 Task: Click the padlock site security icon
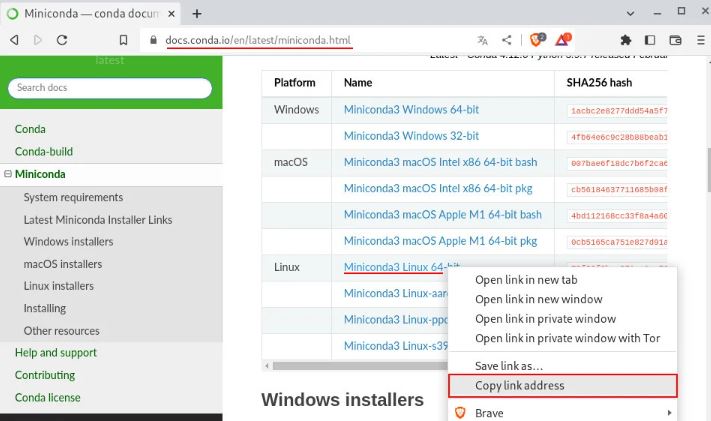[x=153, y=40]
